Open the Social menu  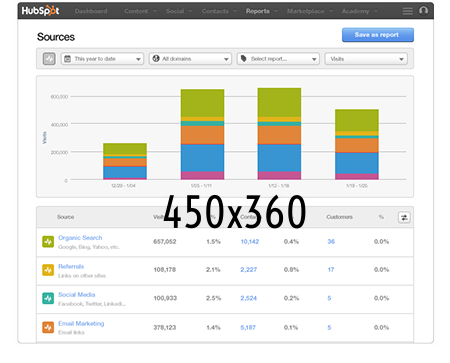[179, 11]
